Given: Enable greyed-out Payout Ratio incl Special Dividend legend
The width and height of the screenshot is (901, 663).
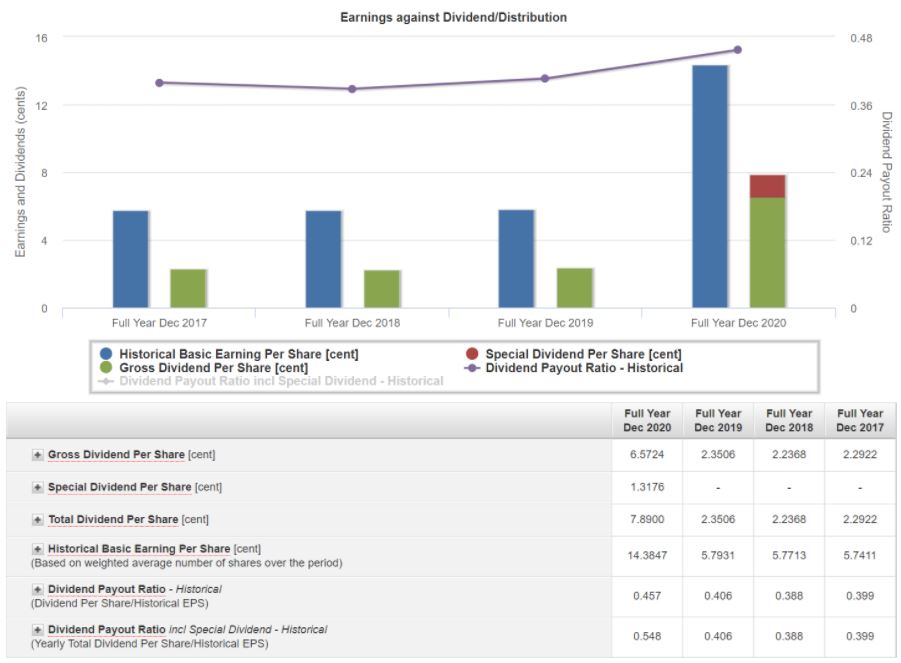Looking at the screenshot, I should 280,381.
